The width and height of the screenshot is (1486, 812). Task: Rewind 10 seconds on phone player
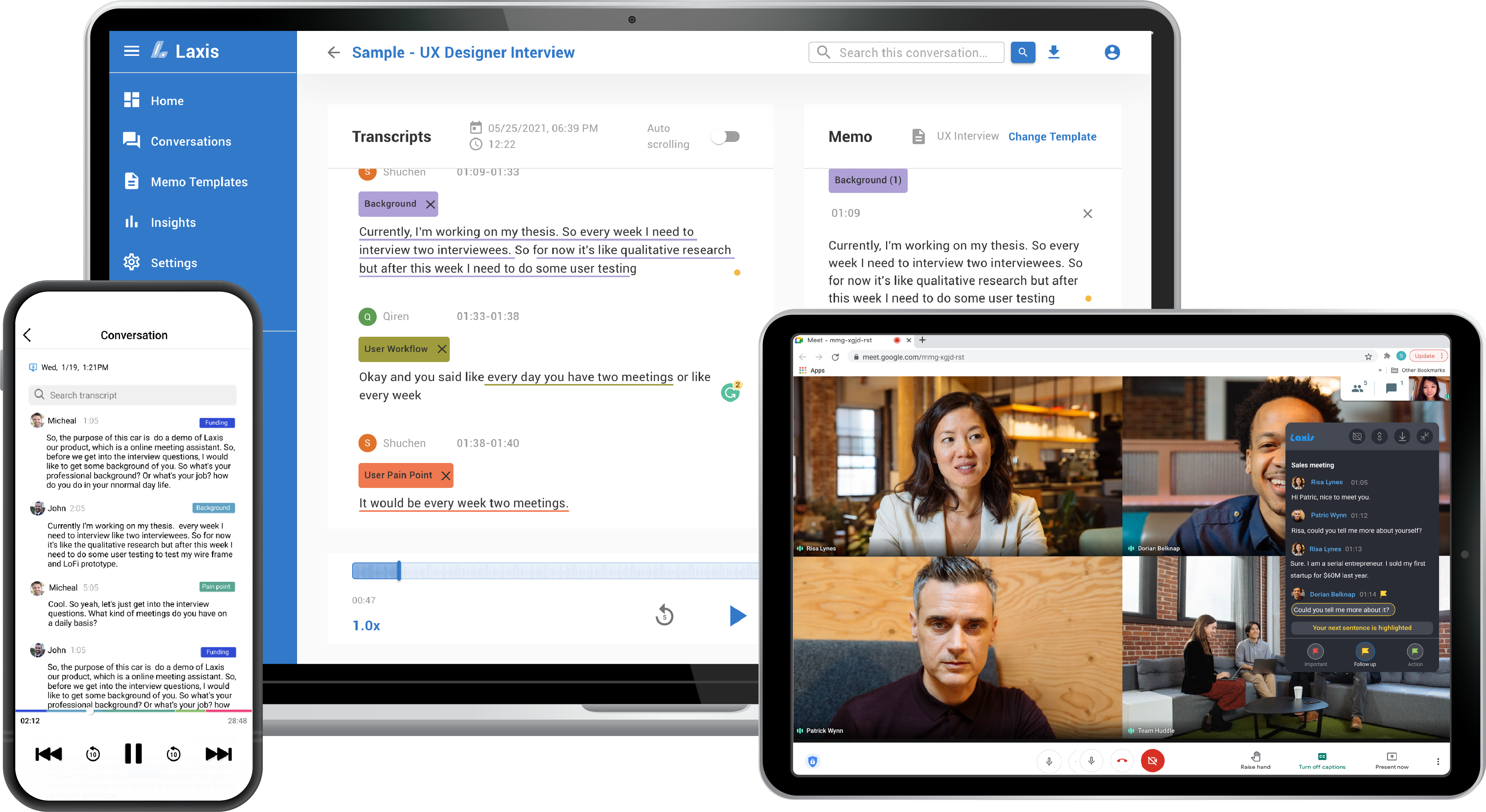click(x=93, y=754)
